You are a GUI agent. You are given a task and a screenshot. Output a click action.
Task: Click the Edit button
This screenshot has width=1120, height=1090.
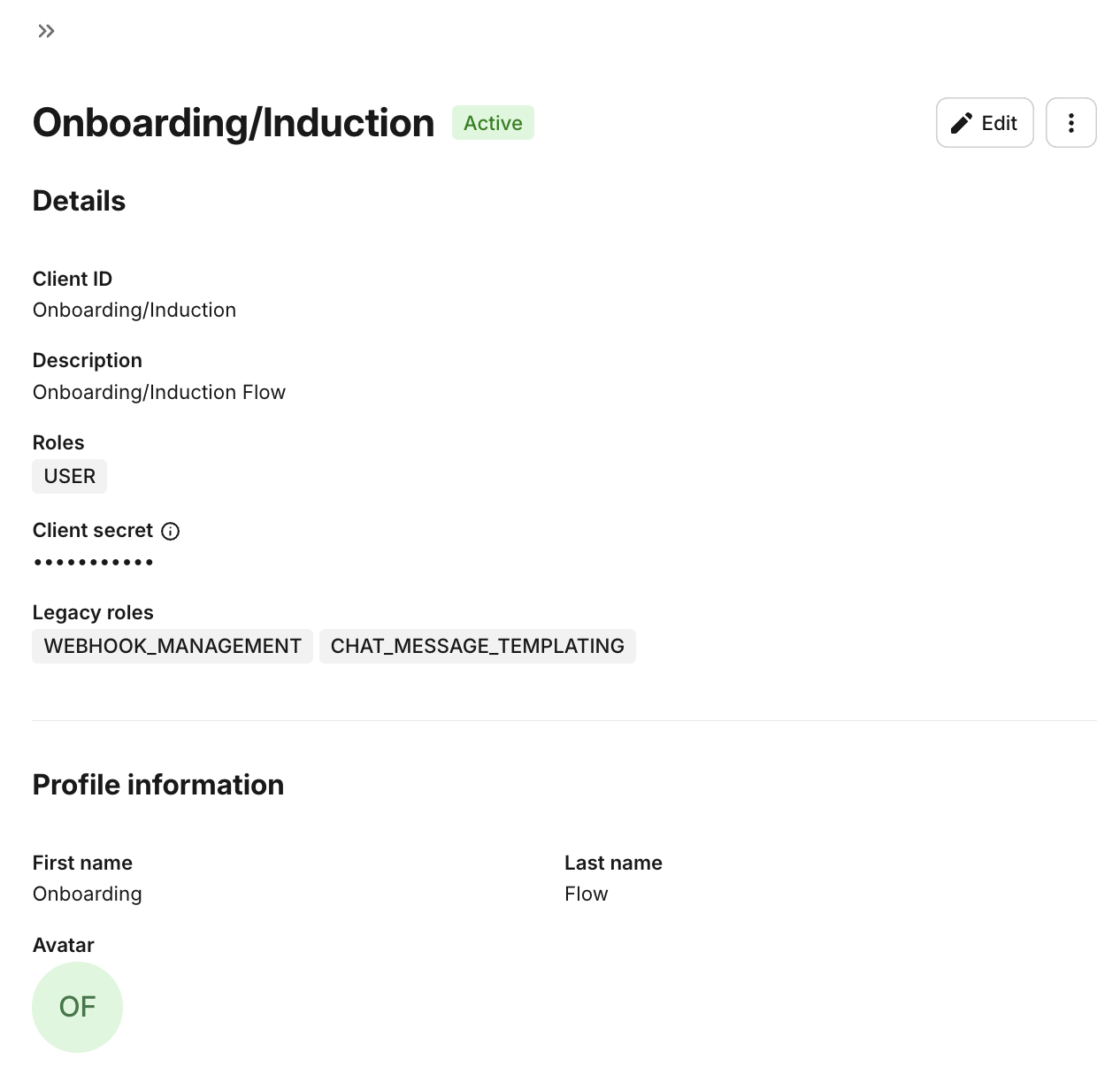click(985, 123)
